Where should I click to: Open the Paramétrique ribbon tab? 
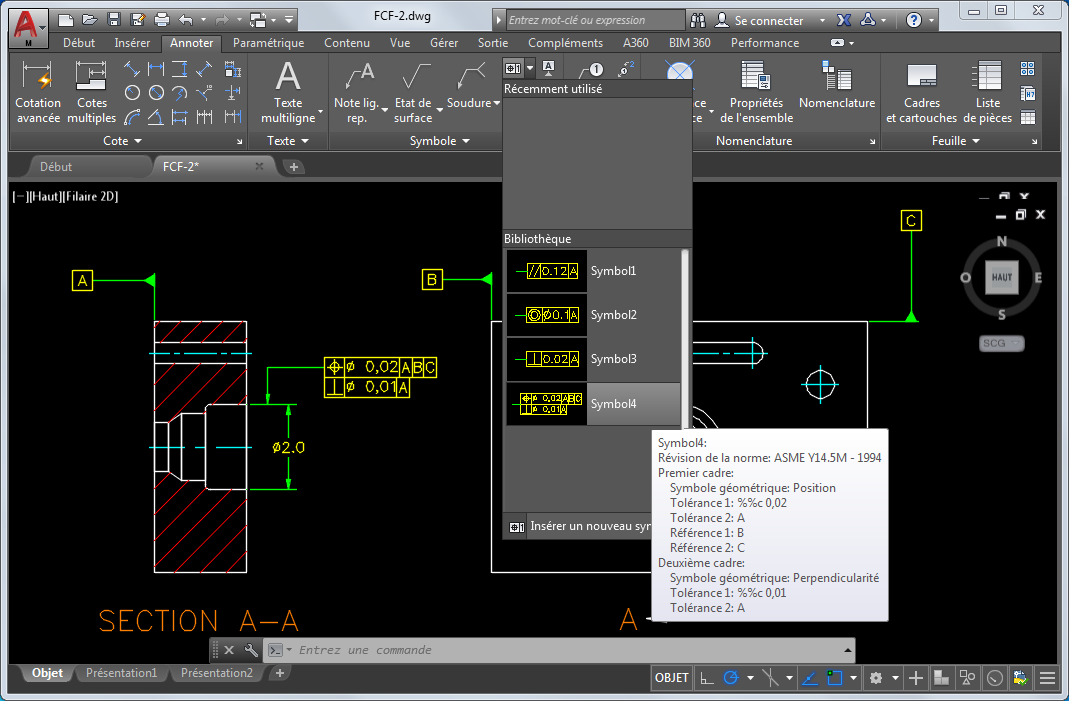[269, 42]
